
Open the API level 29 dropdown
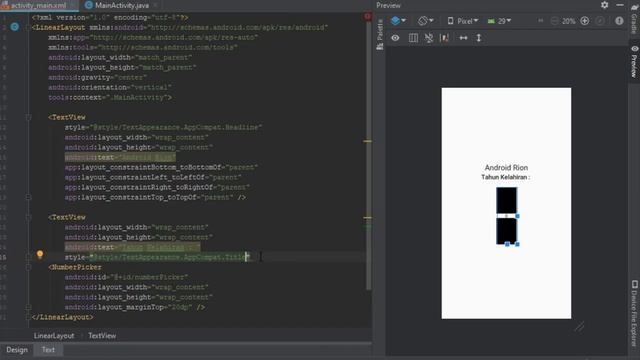click(x=499, y=21)
